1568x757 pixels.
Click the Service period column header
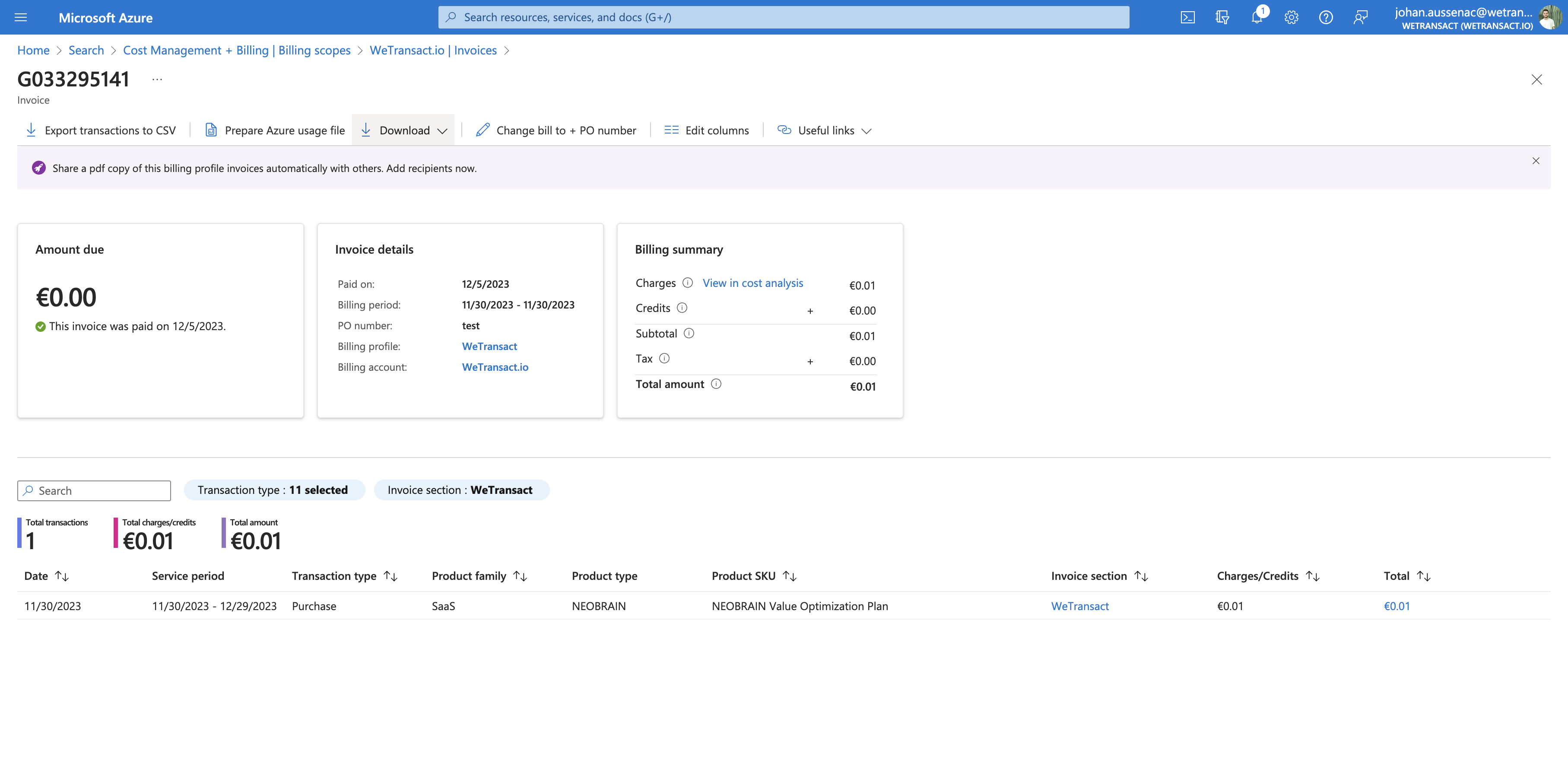188,576
